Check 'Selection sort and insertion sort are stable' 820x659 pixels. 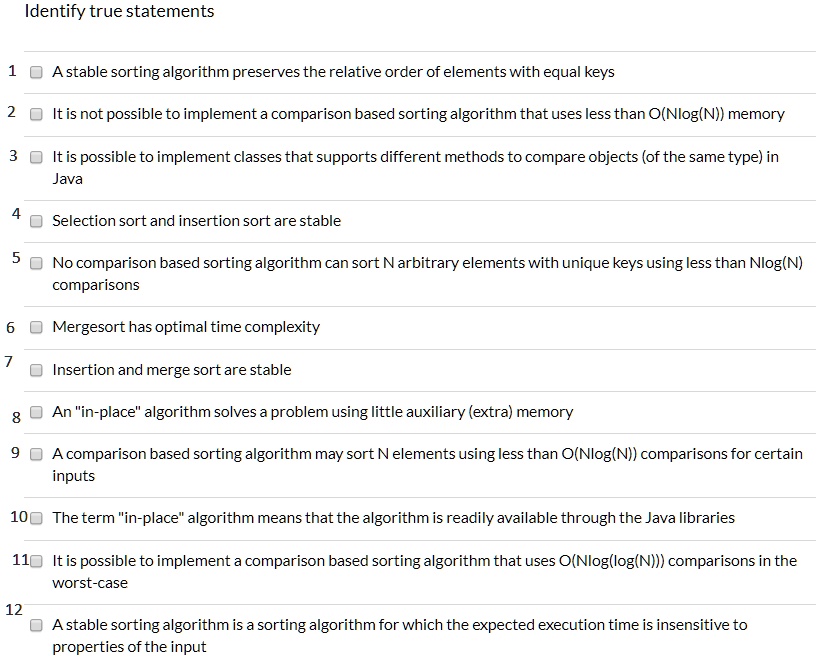click(36, 221)
